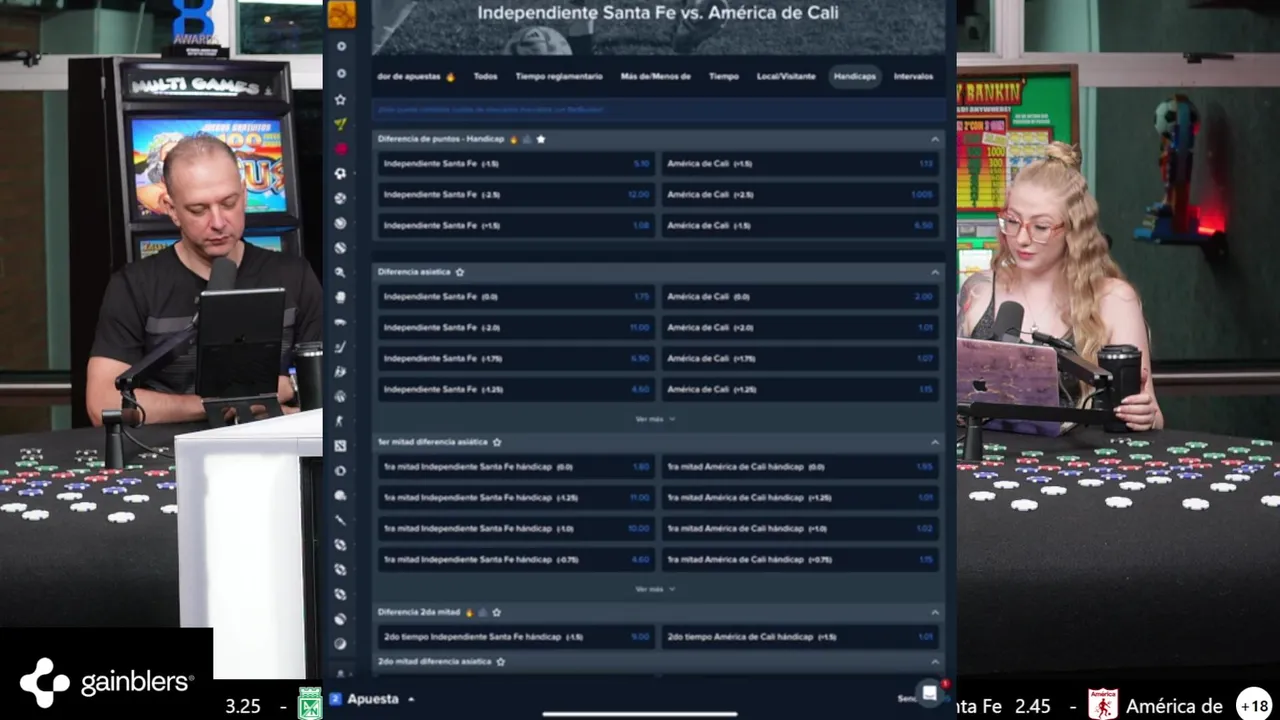Image resolution: width=1280 pixels, height=720 pixels.
Task: Switch to the Intervalos tab
Action: [x=913, y=76]
